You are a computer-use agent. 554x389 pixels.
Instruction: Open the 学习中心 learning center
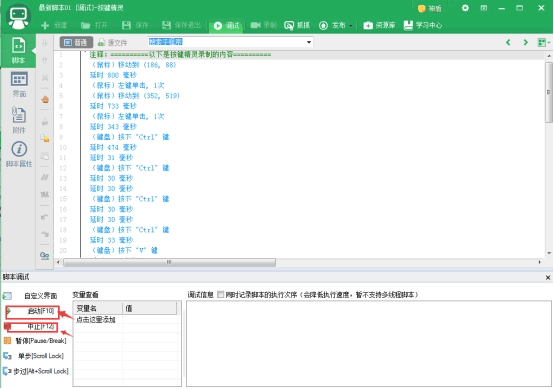point(423,25)
